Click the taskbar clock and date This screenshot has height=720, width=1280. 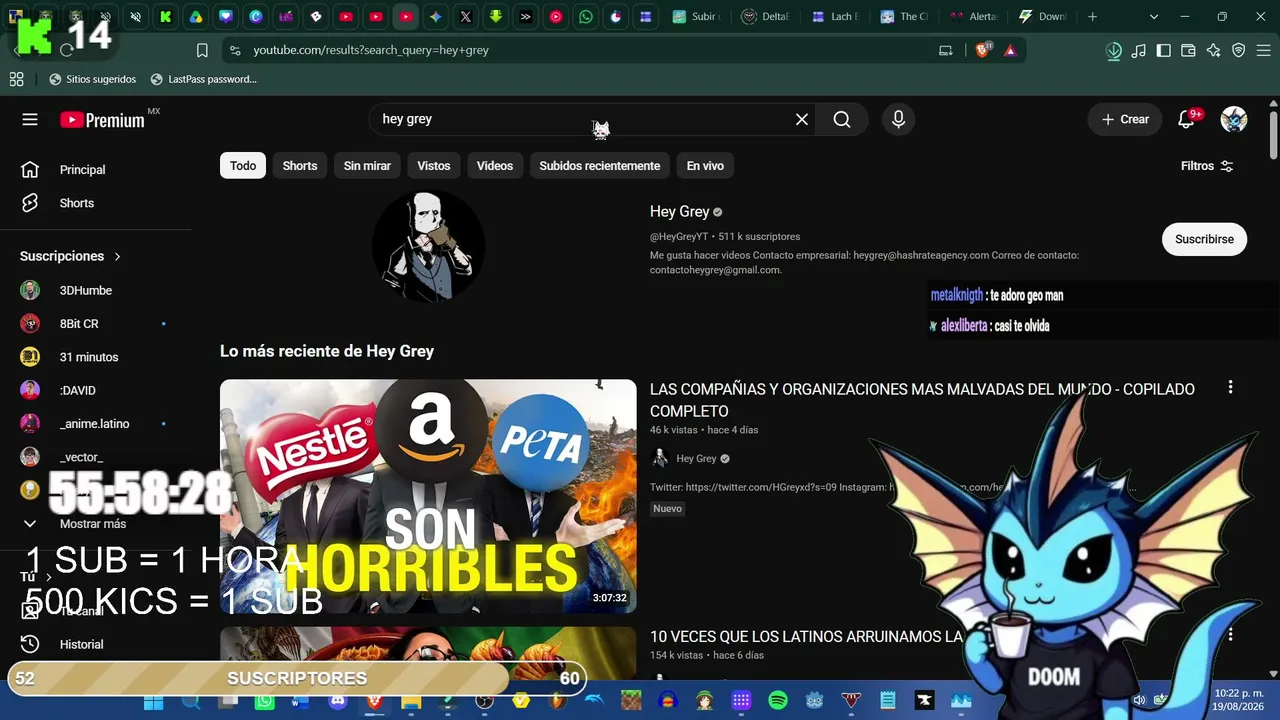click(1238, 700)
